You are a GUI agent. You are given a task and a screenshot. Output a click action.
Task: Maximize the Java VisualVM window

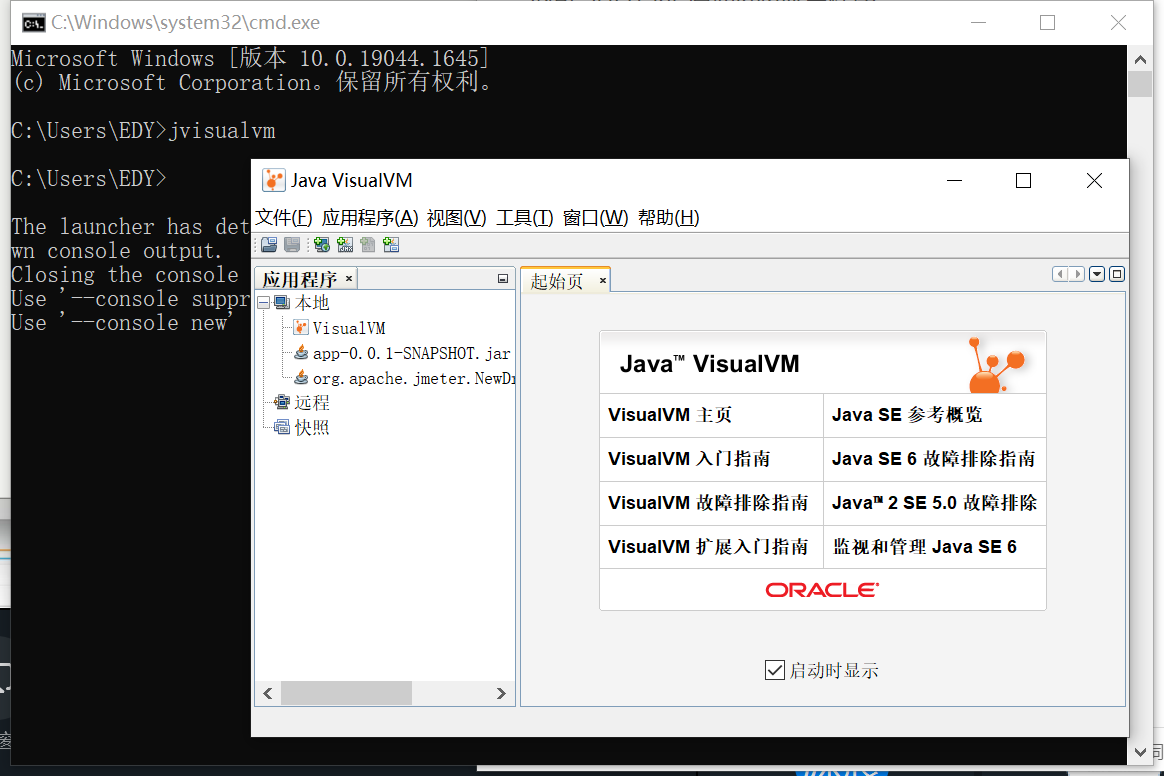coord(1024,180)
